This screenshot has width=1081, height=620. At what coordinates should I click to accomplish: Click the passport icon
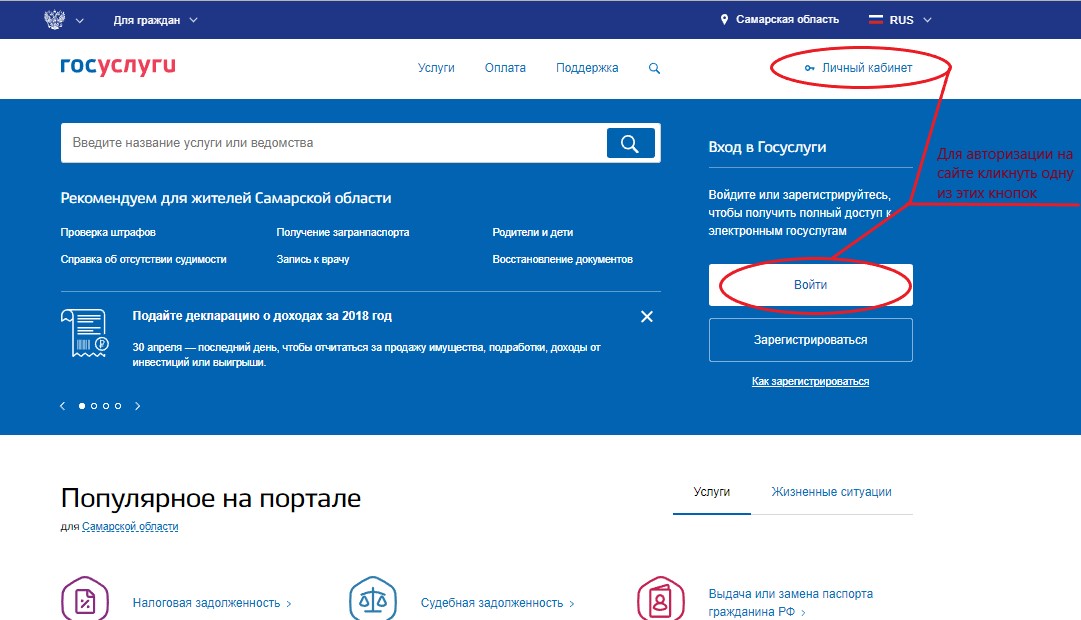click(x=660, y=600)
